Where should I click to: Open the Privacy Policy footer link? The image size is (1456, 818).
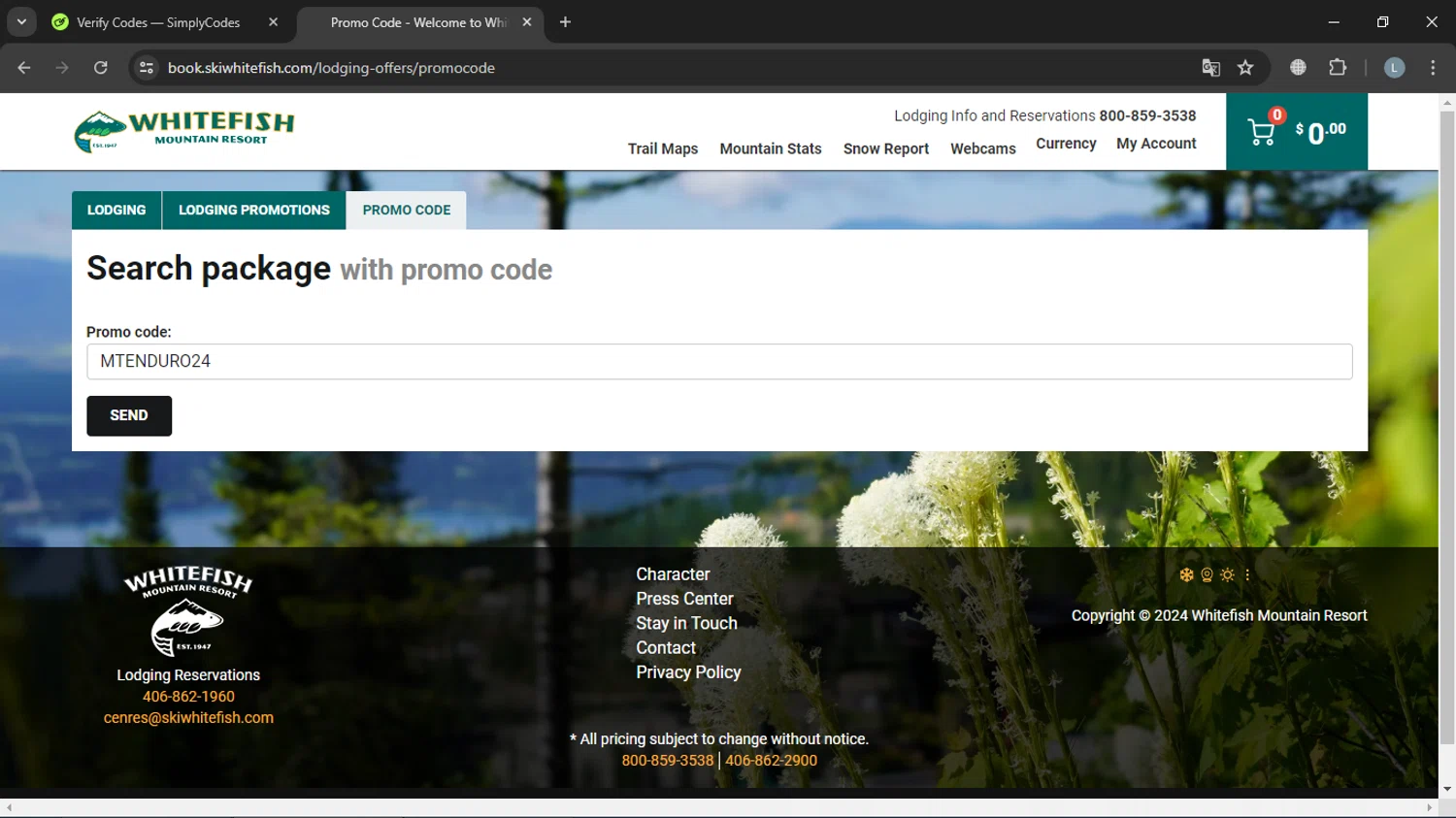pyautogui.click(x=688, y=671)
